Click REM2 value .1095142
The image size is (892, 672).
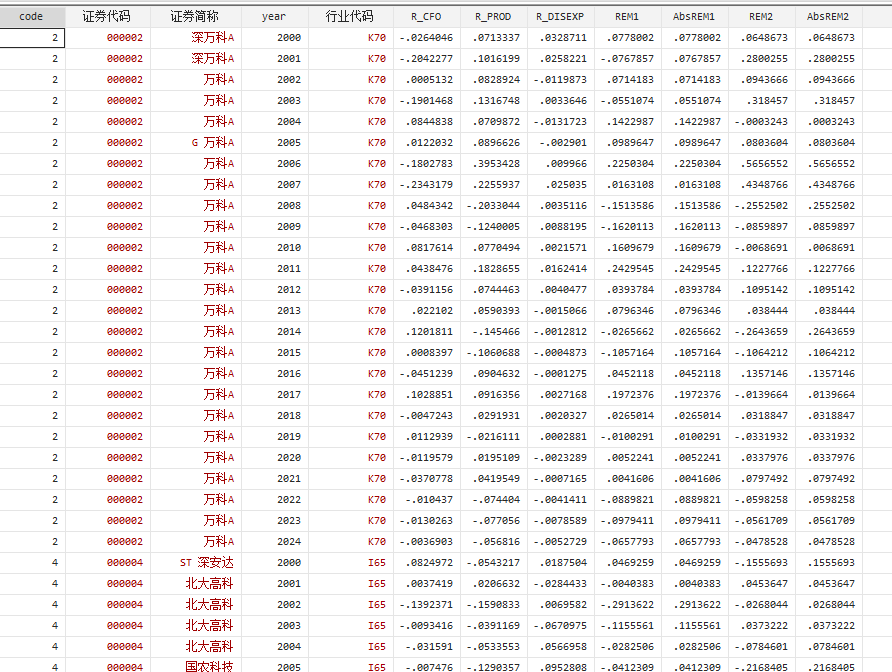pos(764,290)
